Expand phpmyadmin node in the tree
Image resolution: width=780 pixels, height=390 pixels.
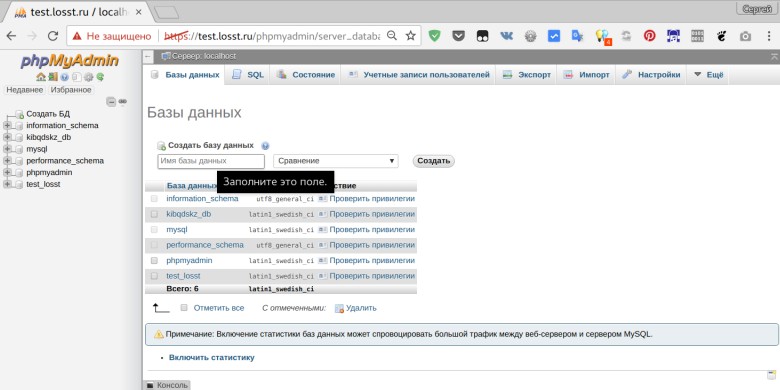click(7, 173)
